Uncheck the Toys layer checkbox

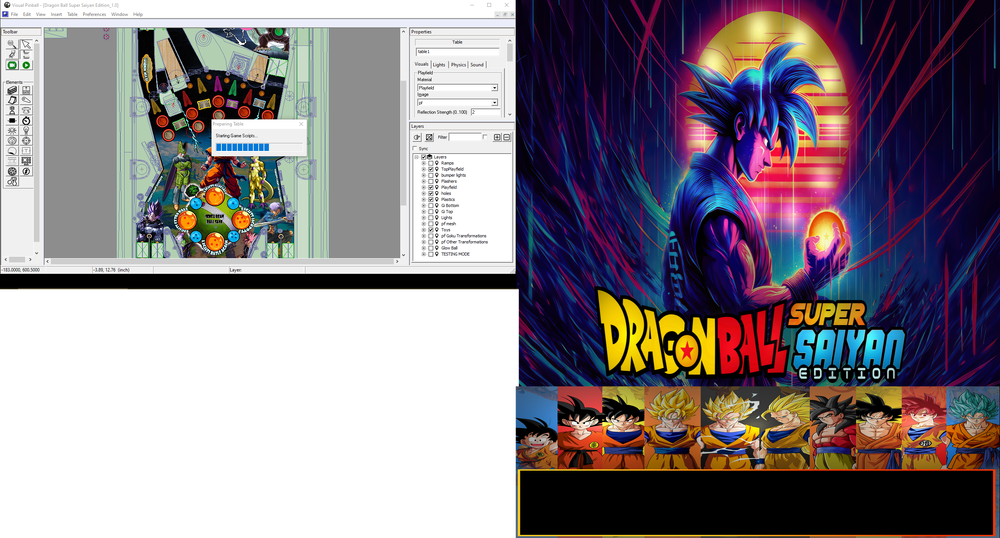pos(430,229)
